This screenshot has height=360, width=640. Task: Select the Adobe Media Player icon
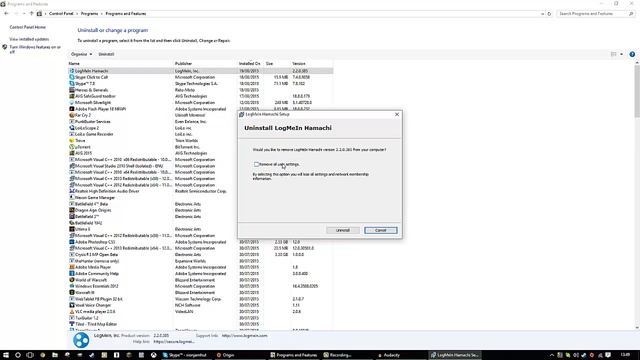(71, 267)
